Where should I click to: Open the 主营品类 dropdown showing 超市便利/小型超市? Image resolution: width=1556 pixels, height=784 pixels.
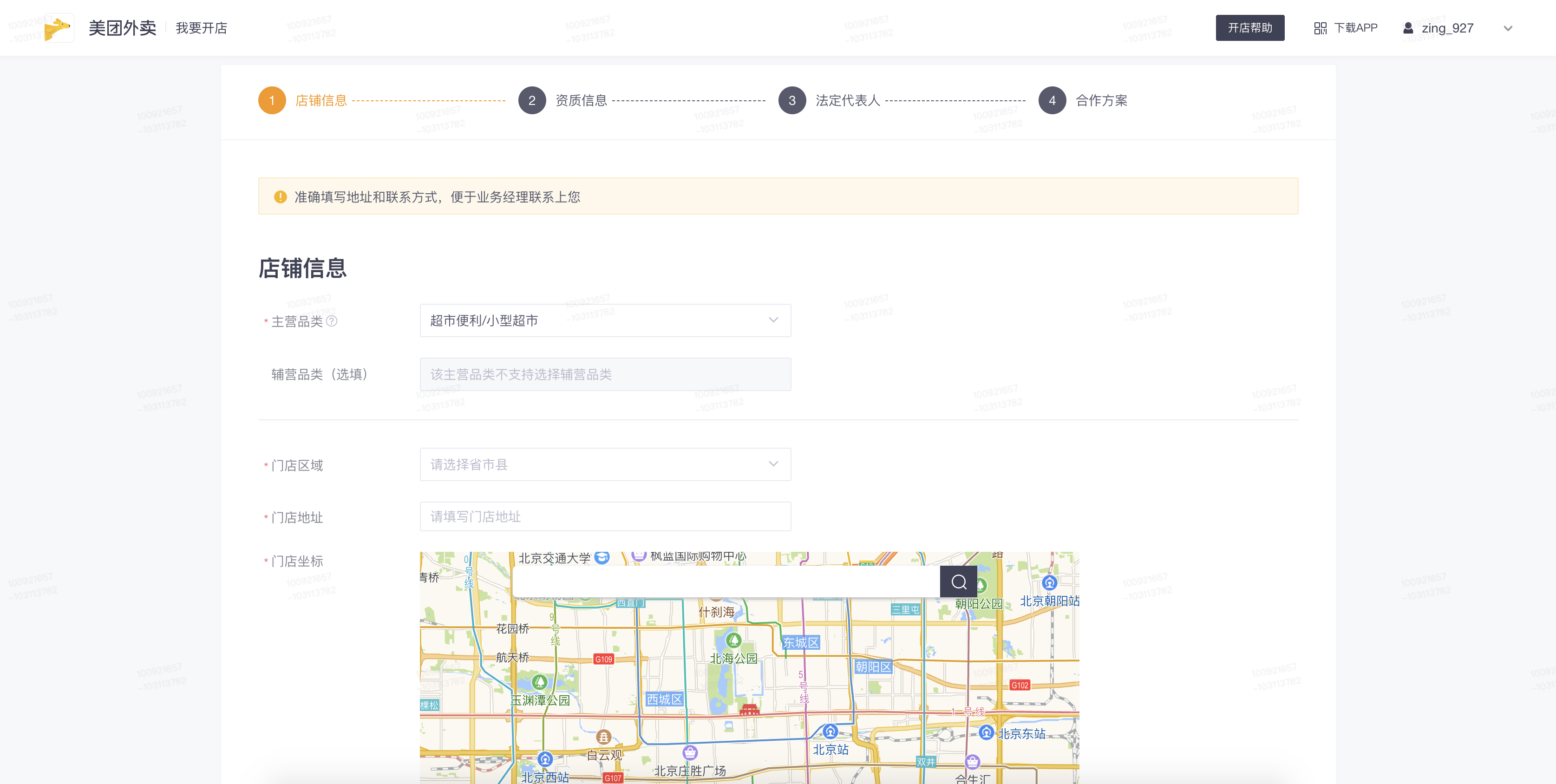[x=605, y=320]
